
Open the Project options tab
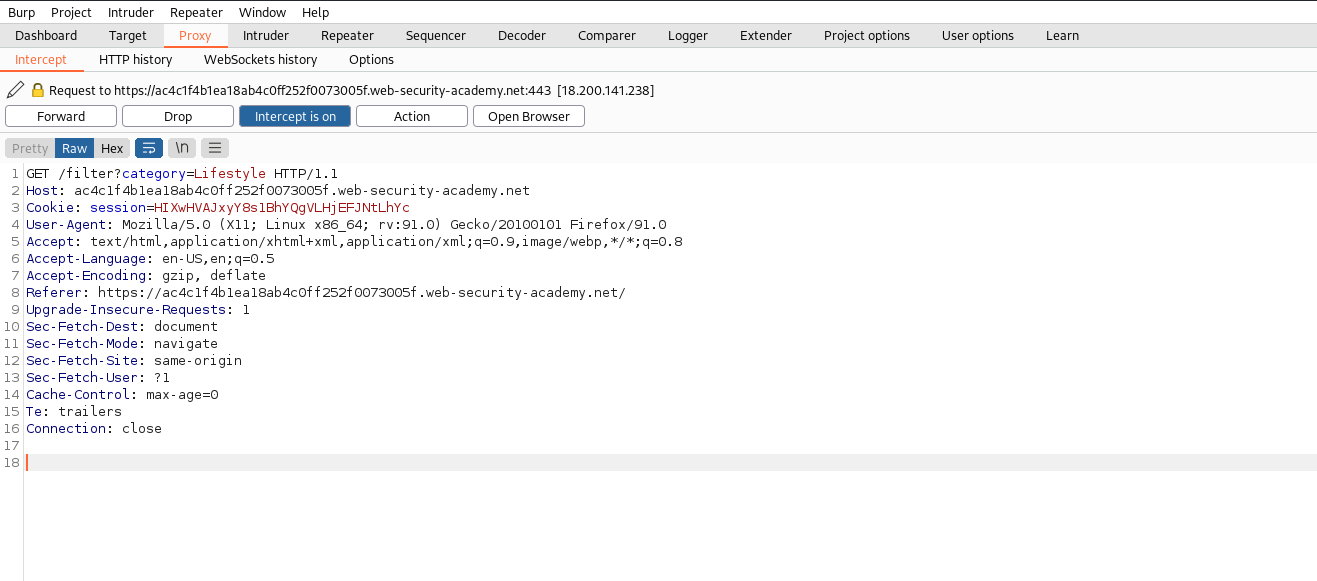click(867, 35)
